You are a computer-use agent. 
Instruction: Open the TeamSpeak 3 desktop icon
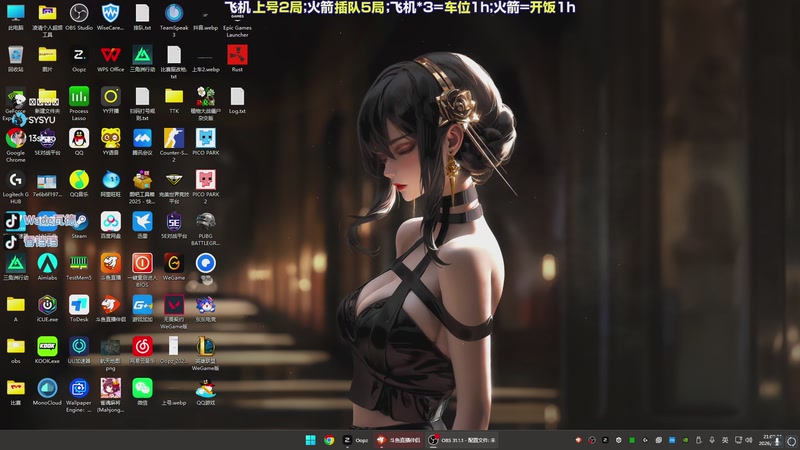click(173, 19)
